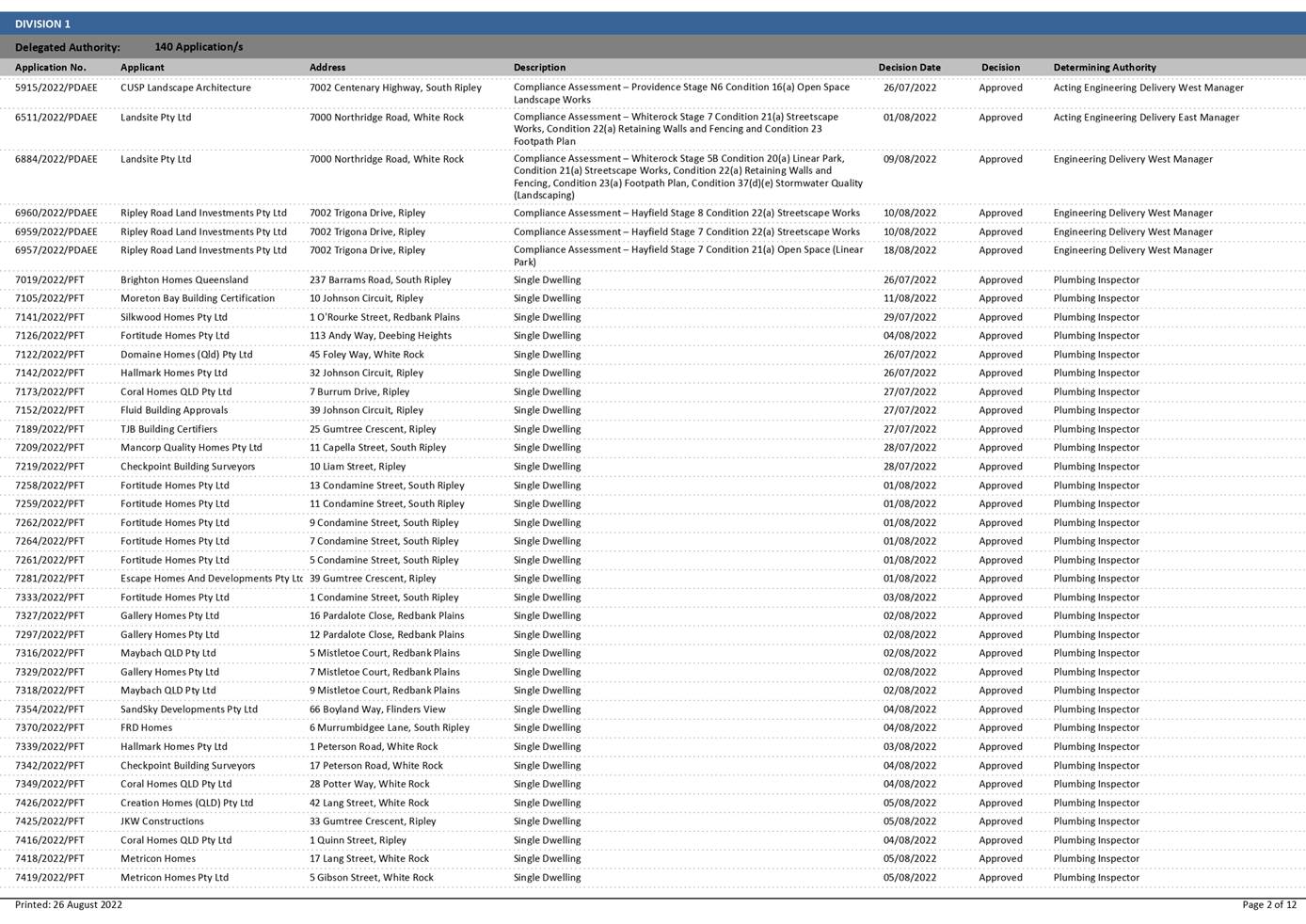The width and height of the screenshot is (1306, 924).
Task: Click applicant Brighton Homes Queensland
Action: click(184, 279)
